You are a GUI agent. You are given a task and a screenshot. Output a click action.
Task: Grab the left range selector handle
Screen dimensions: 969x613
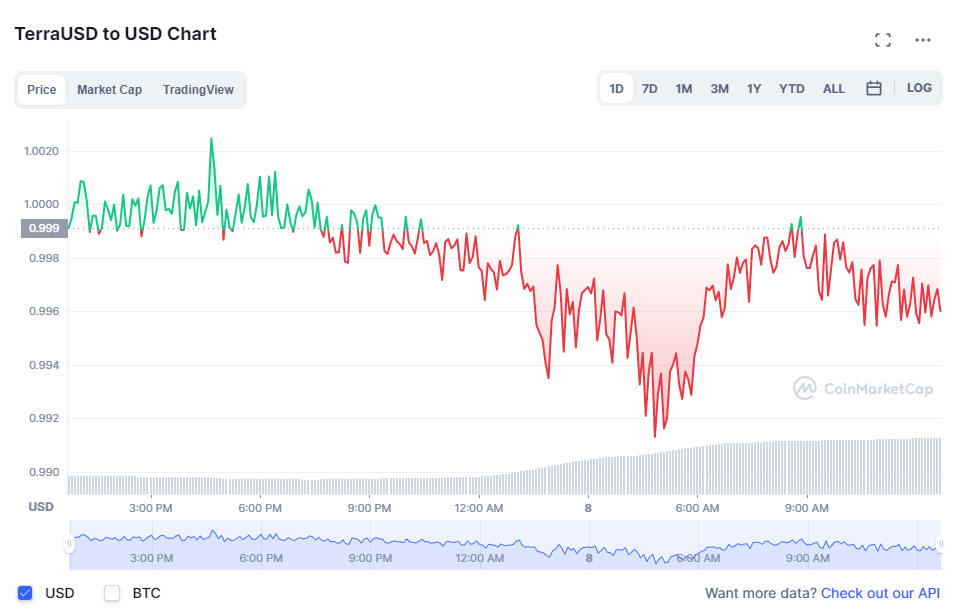69,544
